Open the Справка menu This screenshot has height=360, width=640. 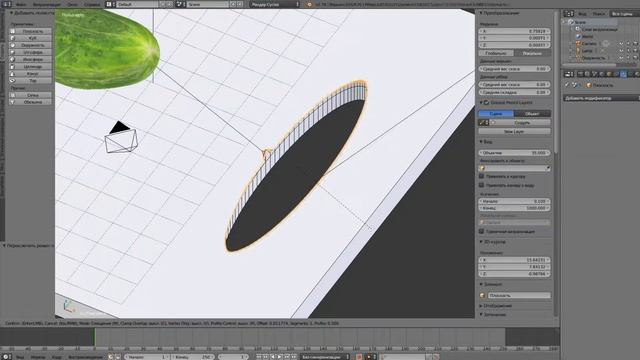(x=92, y=4)
